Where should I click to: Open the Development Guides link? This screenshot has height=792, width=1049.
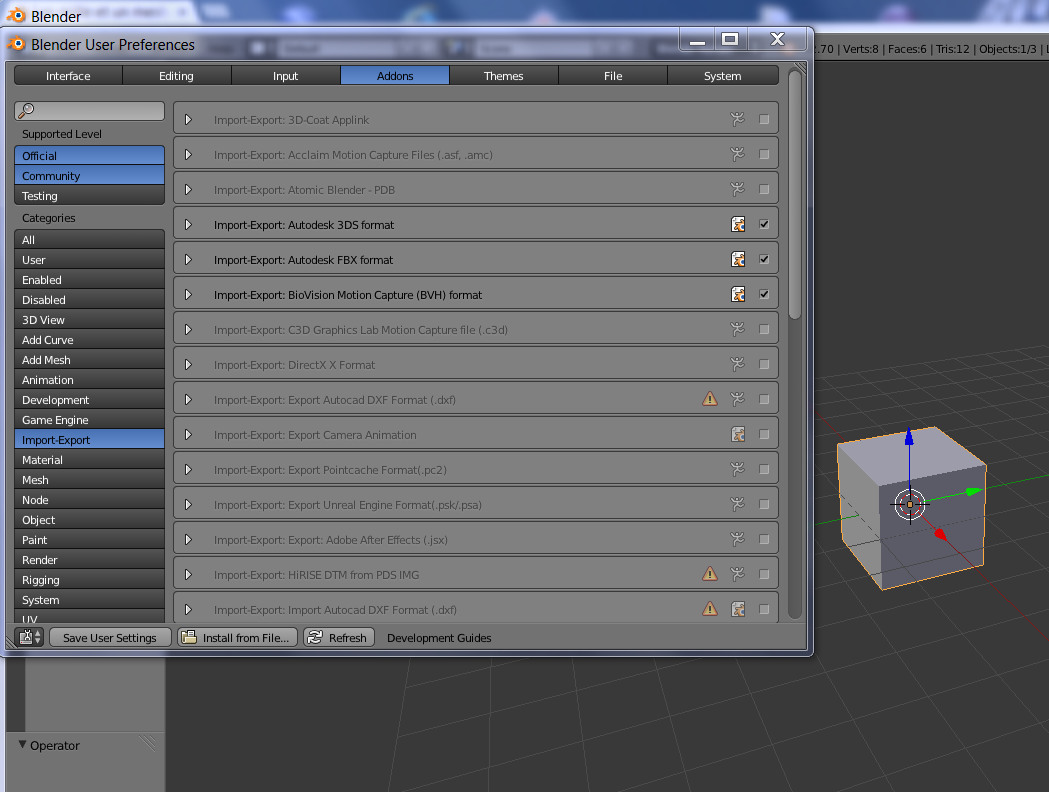click(440, 637)
